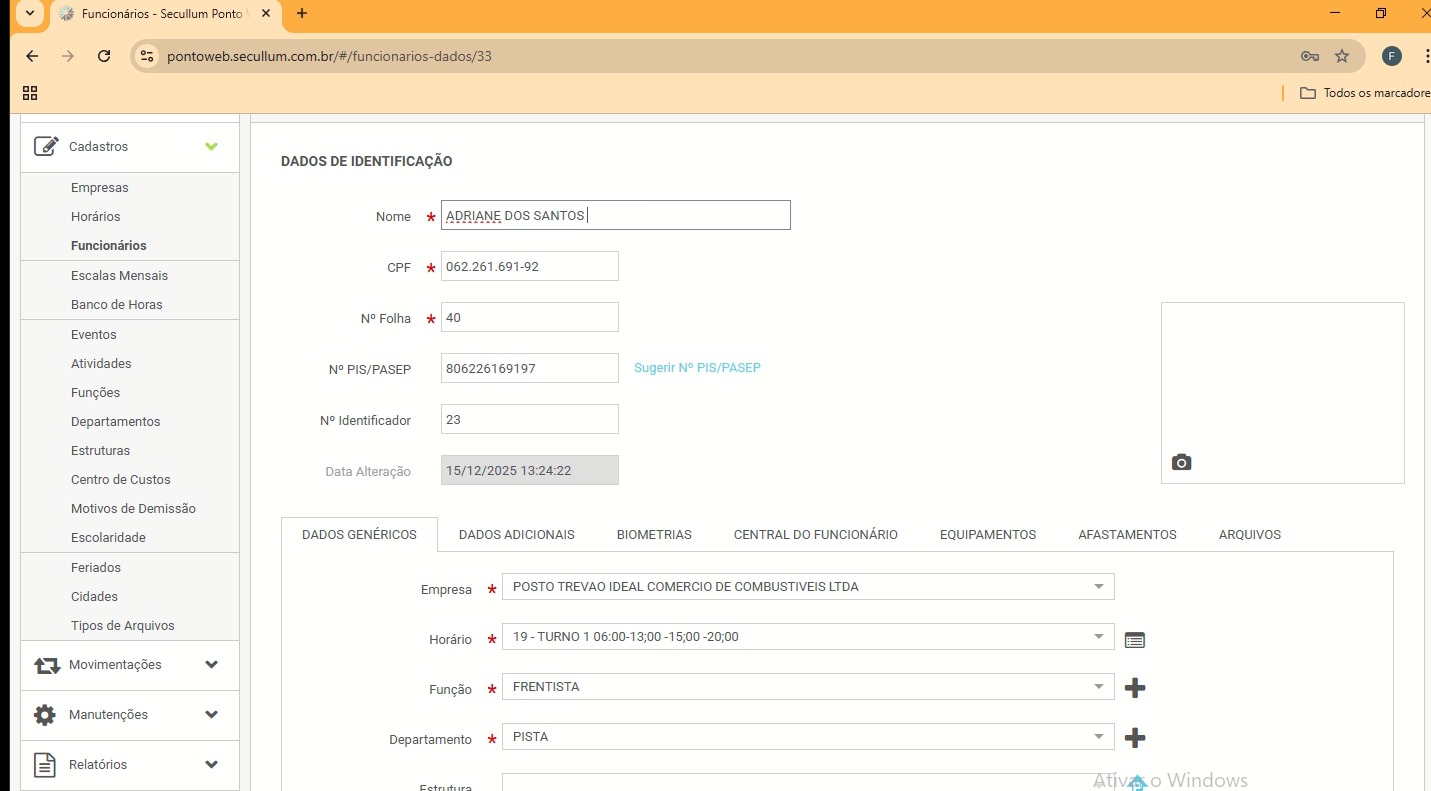Image resolution: width=1431 pixels, height=791 pixels.
Task: Go to Banco de Horas in sidebar
Action: [x=116, y=305]
